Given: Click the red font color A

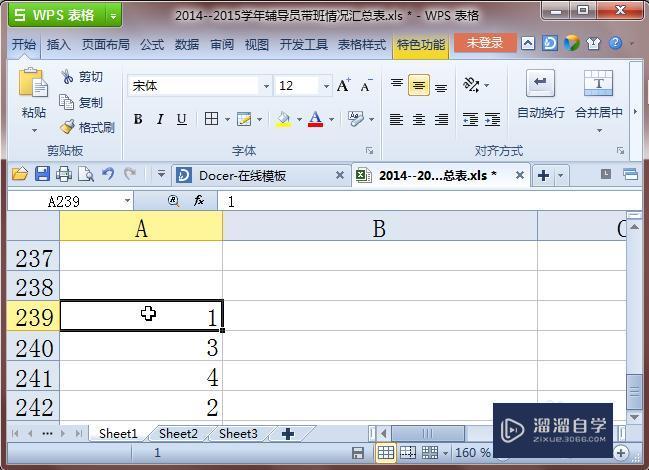Looking at the screenshot, I should [315, 119].
